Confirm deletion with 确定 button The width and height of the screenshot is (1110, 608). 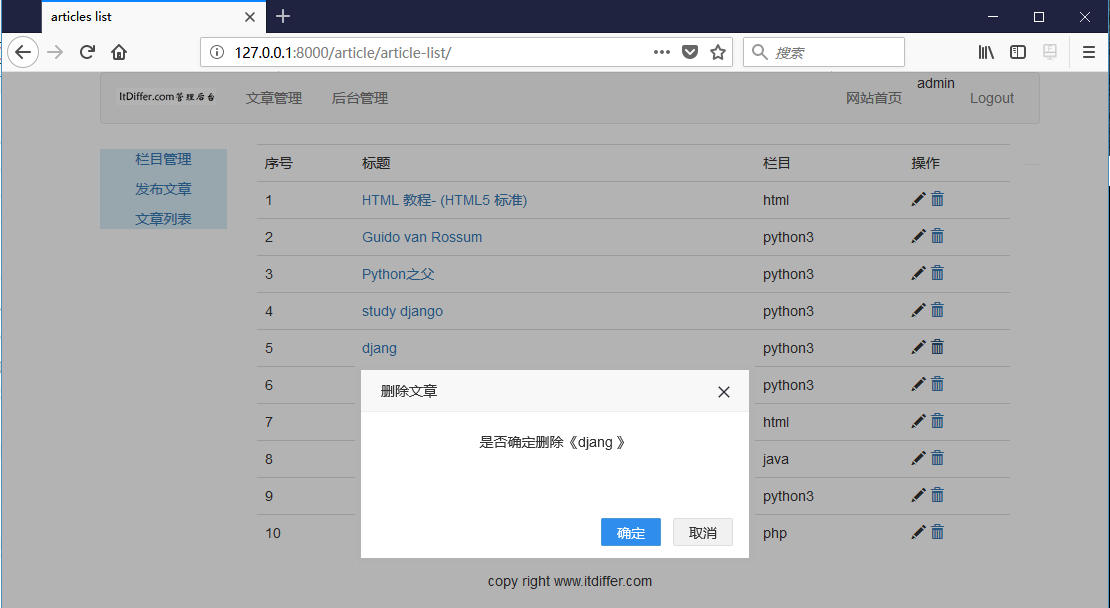[x=631, y=532]
